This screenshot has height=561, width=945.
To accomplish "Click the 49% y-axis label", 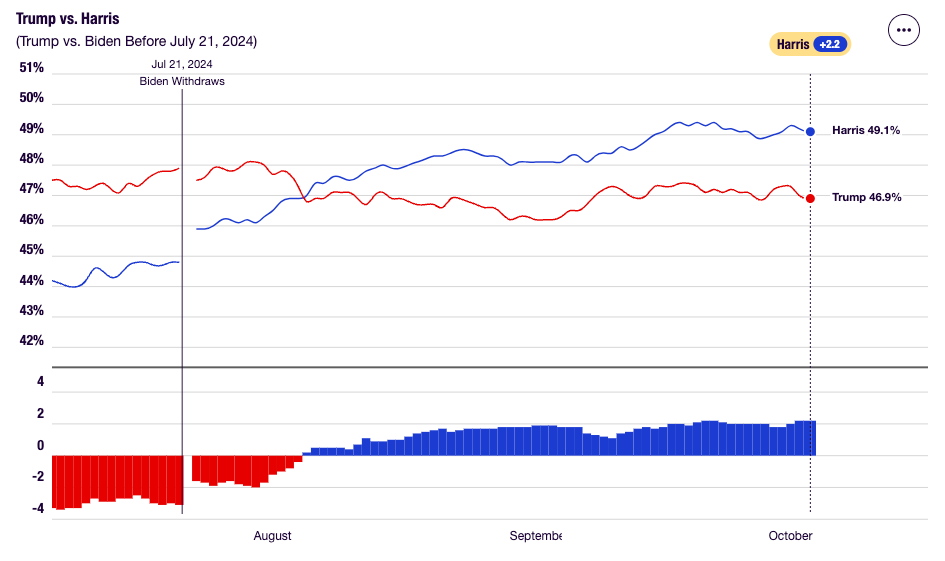I will (x=31, y=128).
